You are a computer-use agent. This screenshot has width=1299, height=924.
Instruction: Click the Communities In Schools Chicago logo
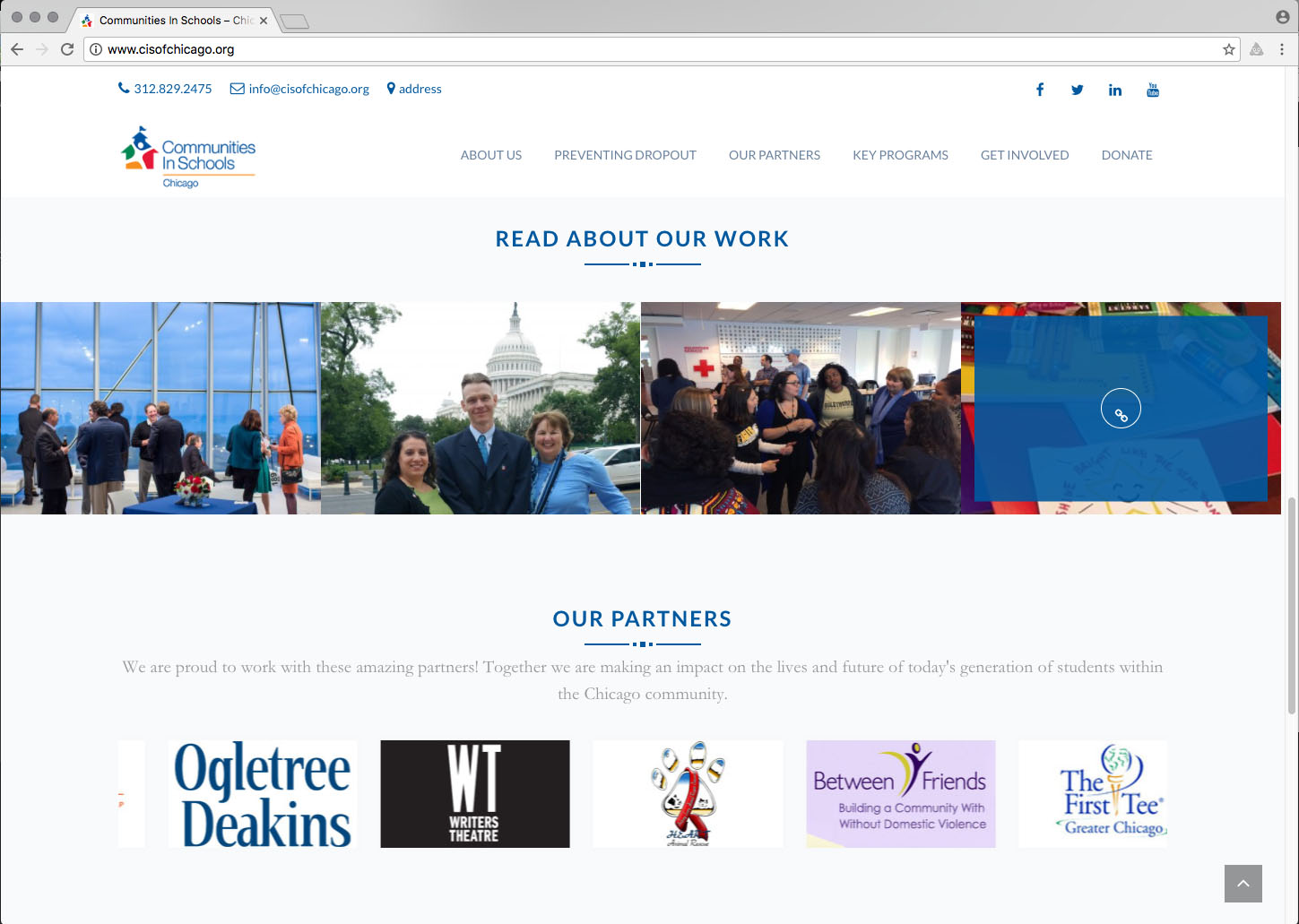click(189, 158)
